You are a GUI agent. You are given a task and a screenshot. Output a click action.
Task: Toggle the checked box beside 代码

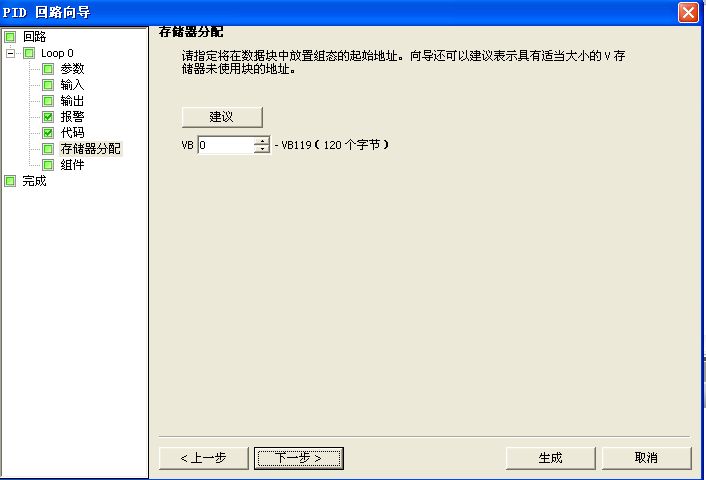pos(48,133)
